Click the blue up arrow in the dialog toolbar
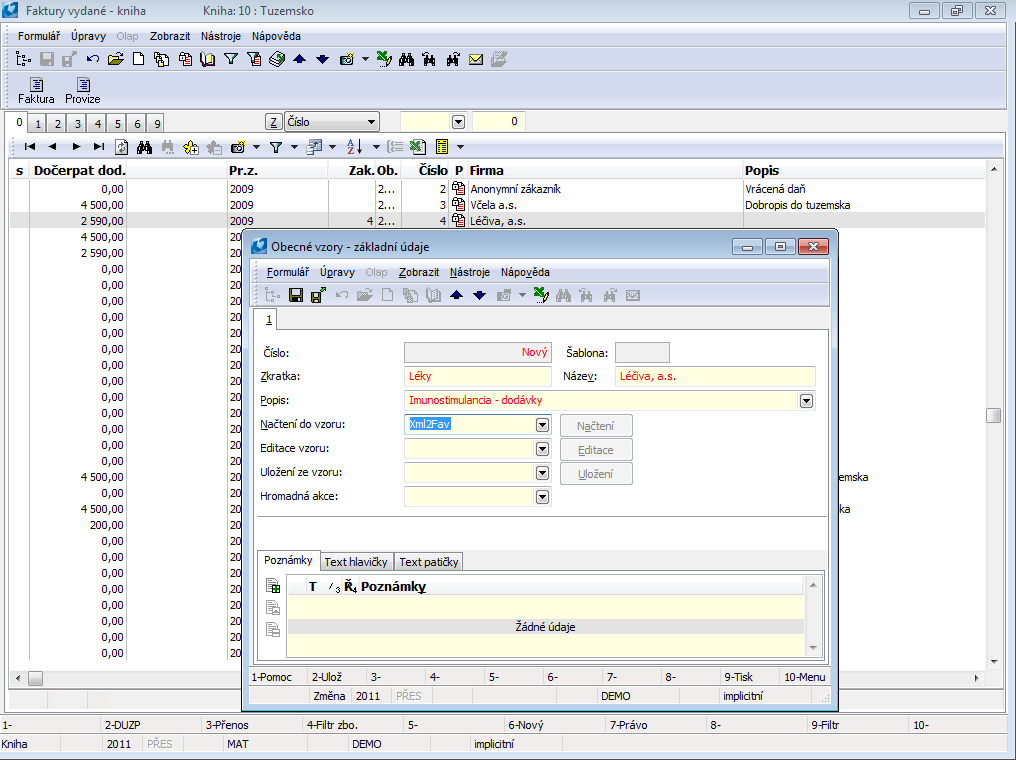 [456, 295]
